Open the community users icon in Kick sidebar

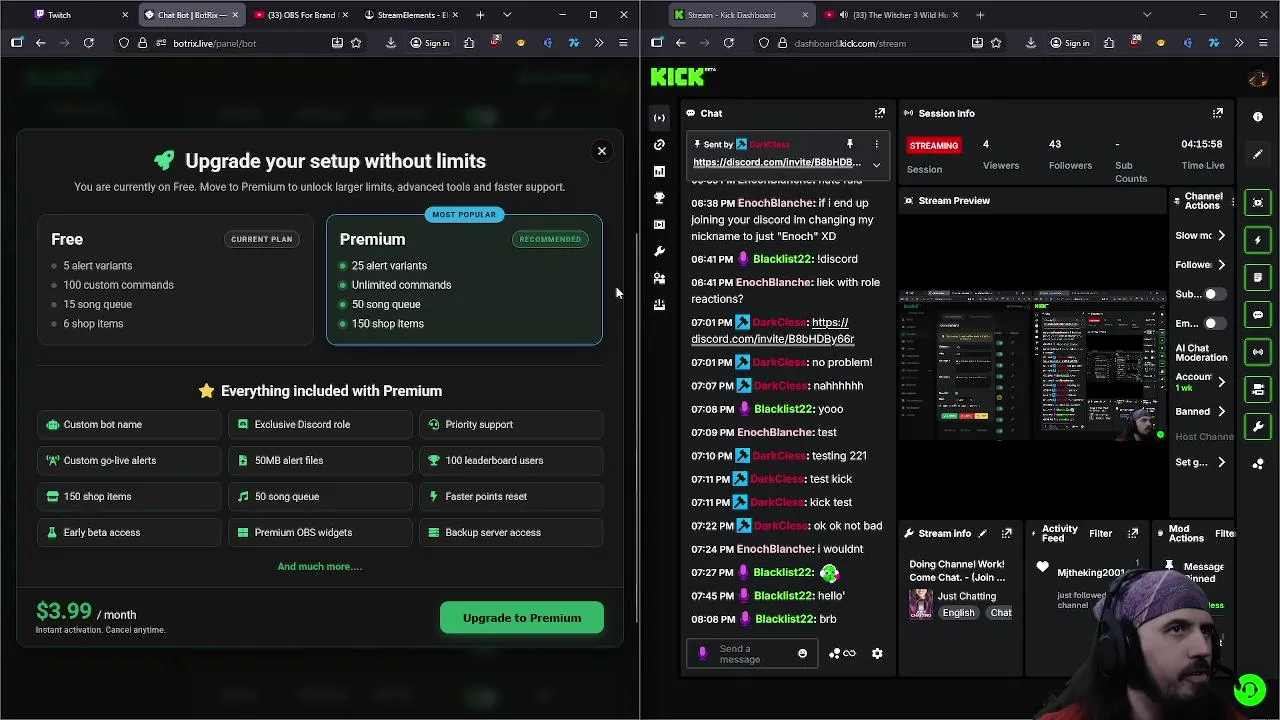[659, 279]
